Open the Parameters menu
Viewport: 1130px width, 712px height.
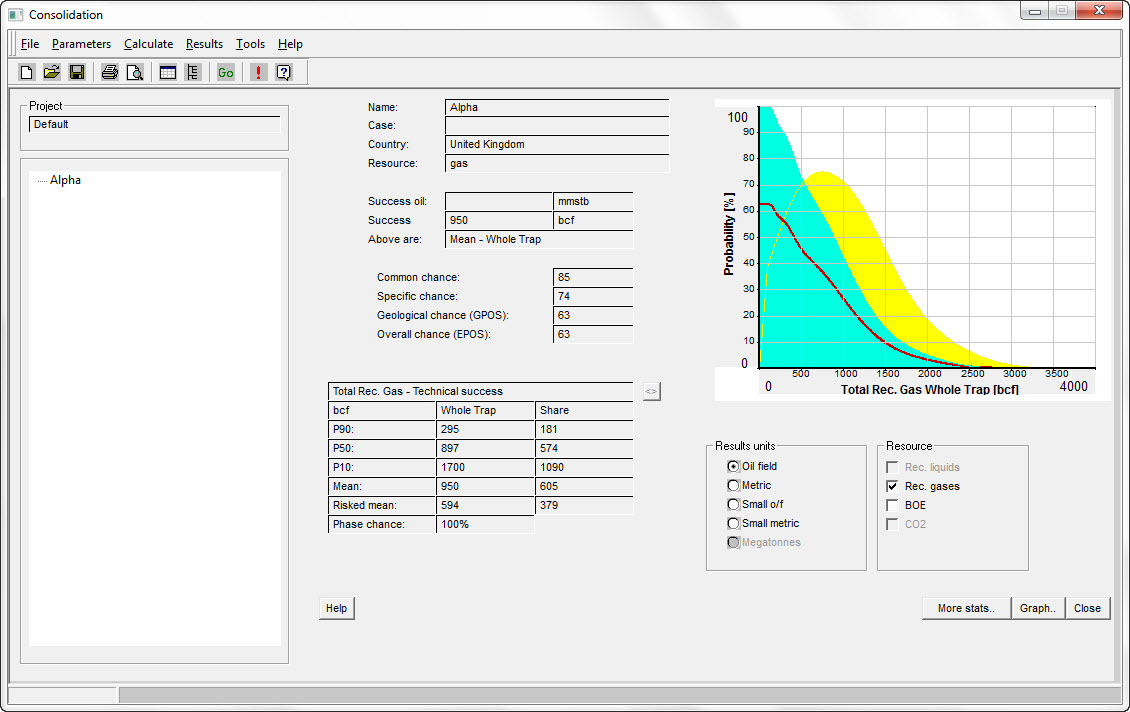point(81,44)
